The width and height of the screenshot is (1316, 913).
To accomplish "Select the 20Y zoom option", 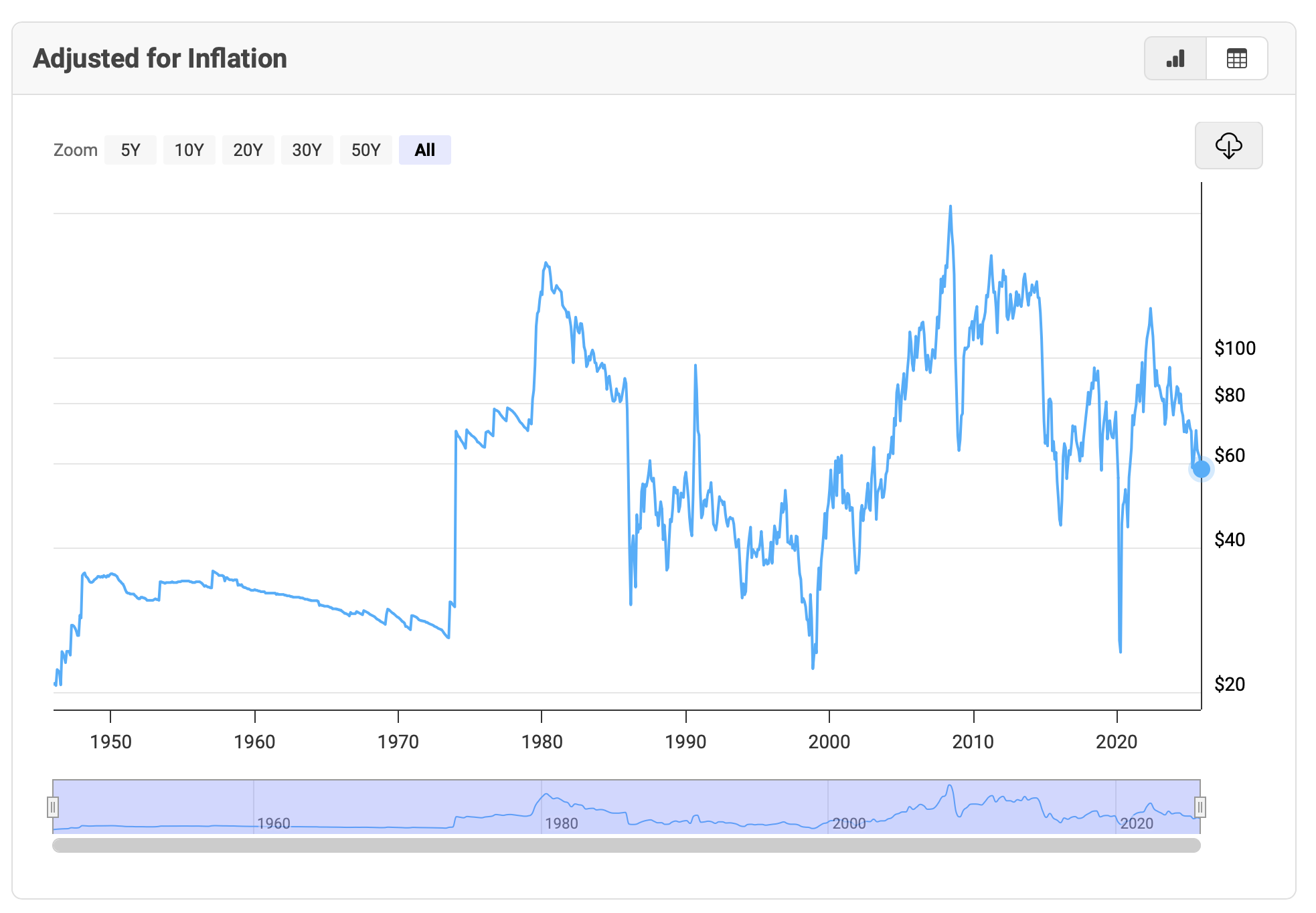I will coord(248,150).
